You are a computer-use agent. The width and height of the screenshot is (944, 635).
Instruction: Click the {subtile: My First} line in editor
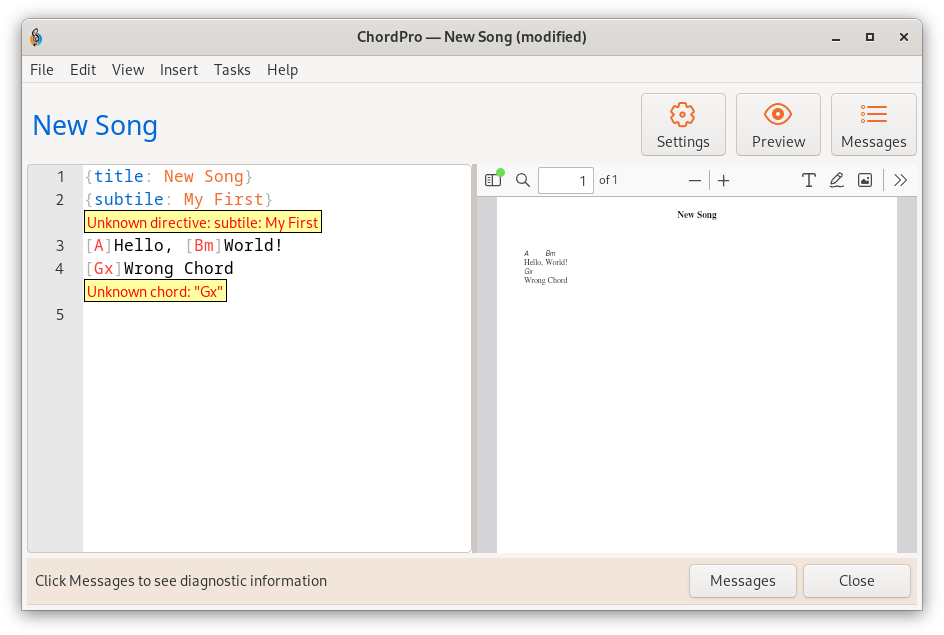(x=179, y=199)
